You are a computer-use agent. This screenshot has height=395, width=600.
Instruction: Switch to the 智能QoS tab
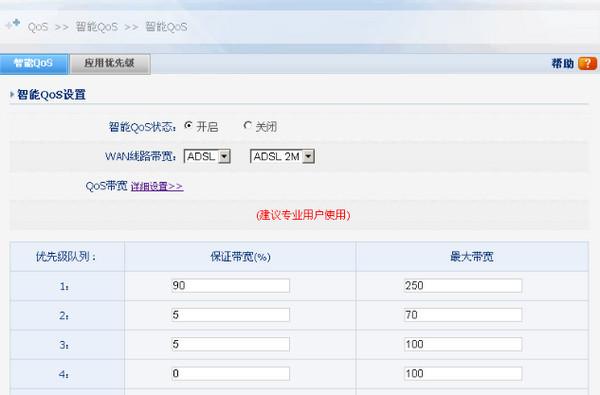coord(34,63)
